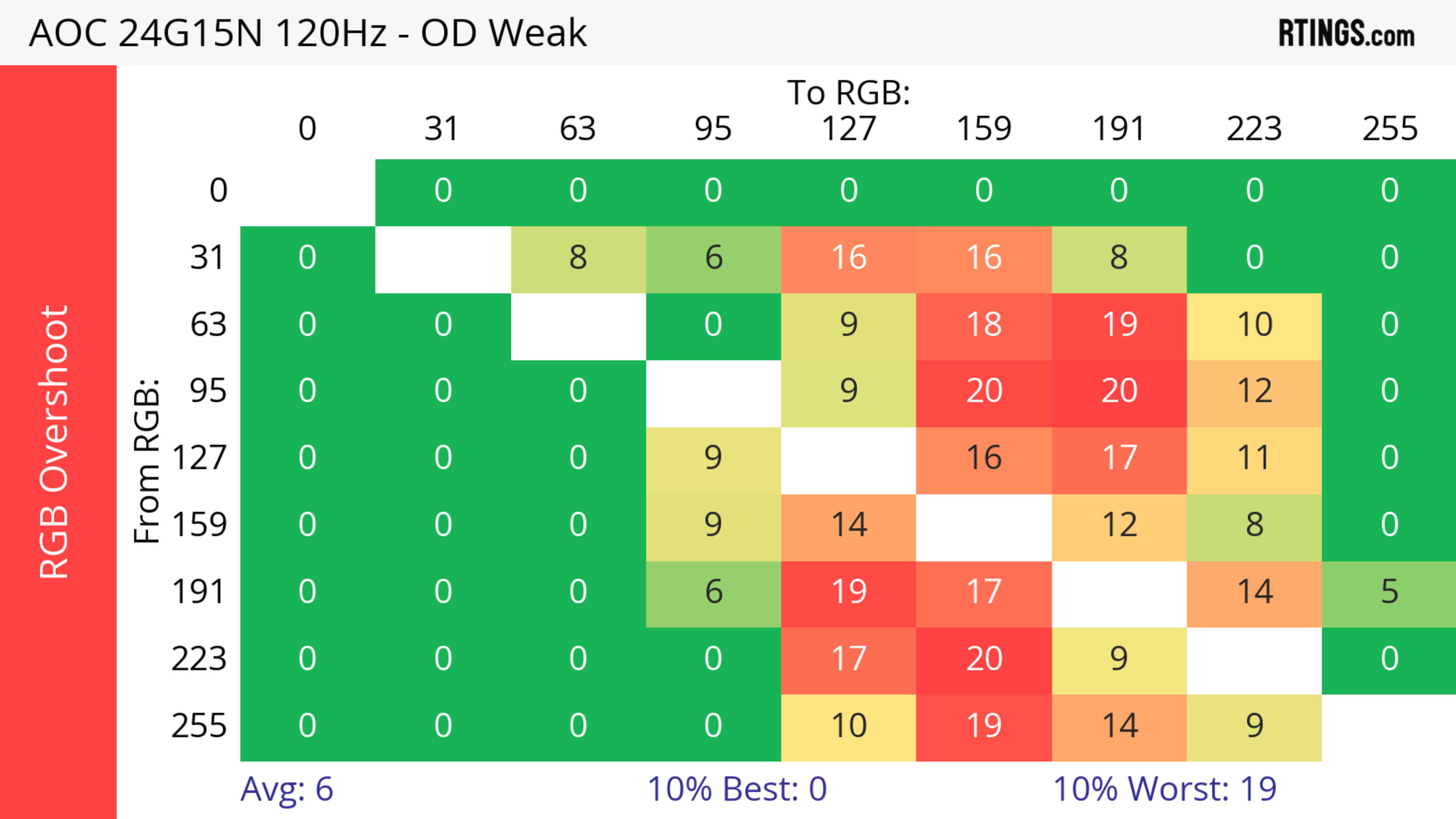Click the 'From RGB:' axis heading
Image resolution: width=1456 pixels, height=819 pixels.
pyautogui.click(x=147, y=461)
